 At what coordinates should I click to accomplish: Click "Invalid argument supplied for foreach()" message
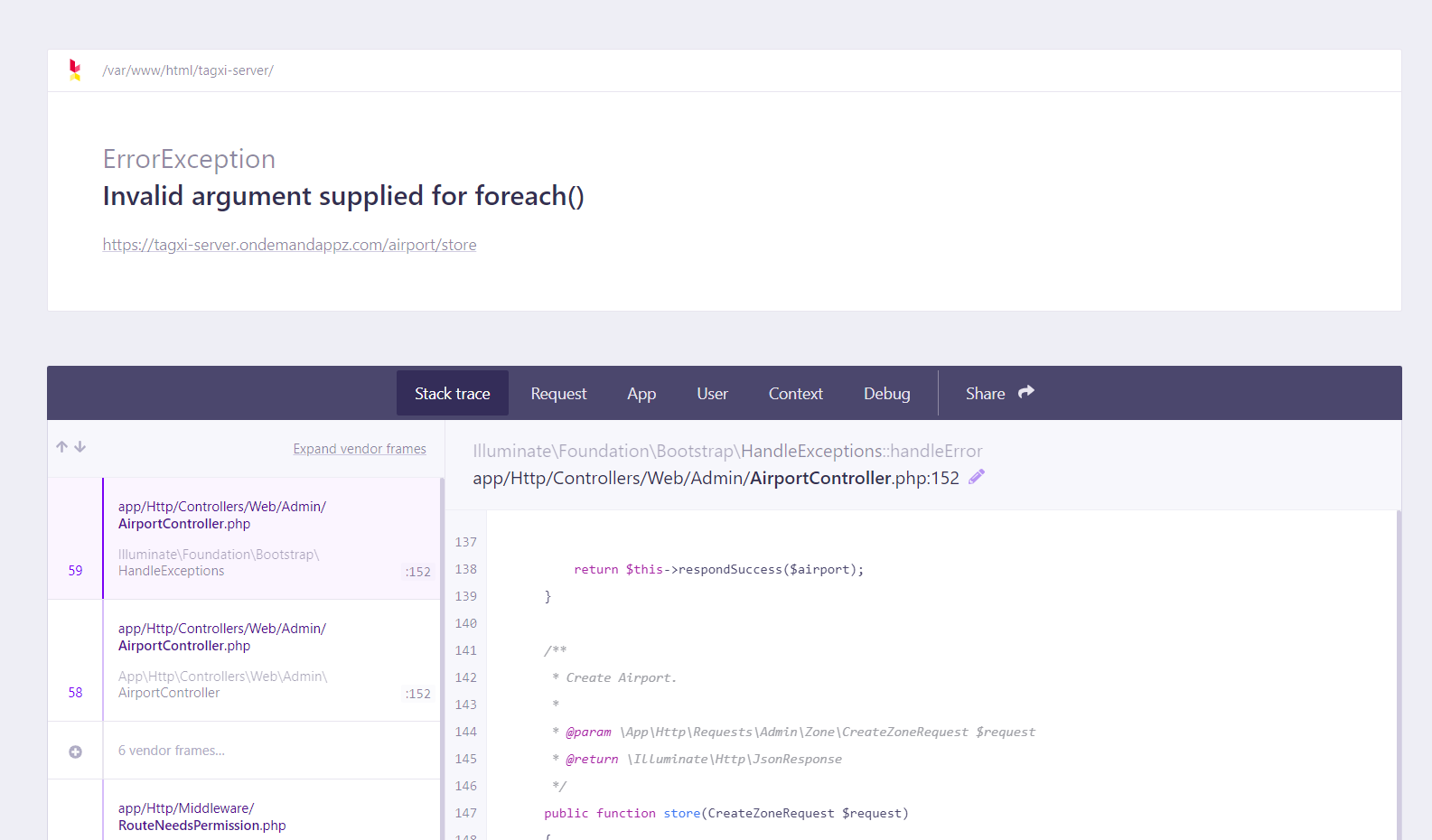click(x=343, y=196)
